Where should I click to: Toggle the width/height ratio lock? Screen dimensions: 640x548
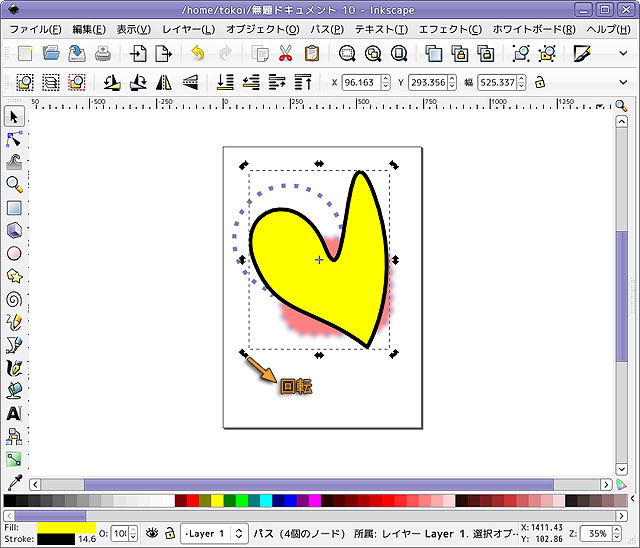[540, 82]
